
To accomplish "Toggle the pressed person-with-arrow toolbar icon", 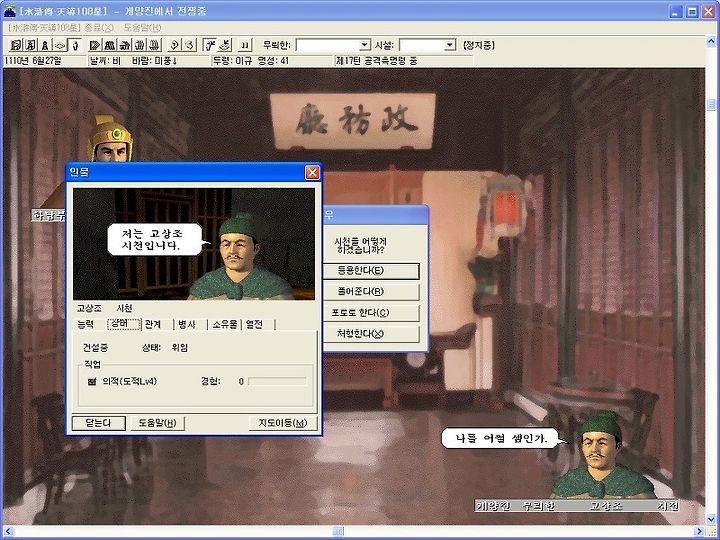I will 209,45.
